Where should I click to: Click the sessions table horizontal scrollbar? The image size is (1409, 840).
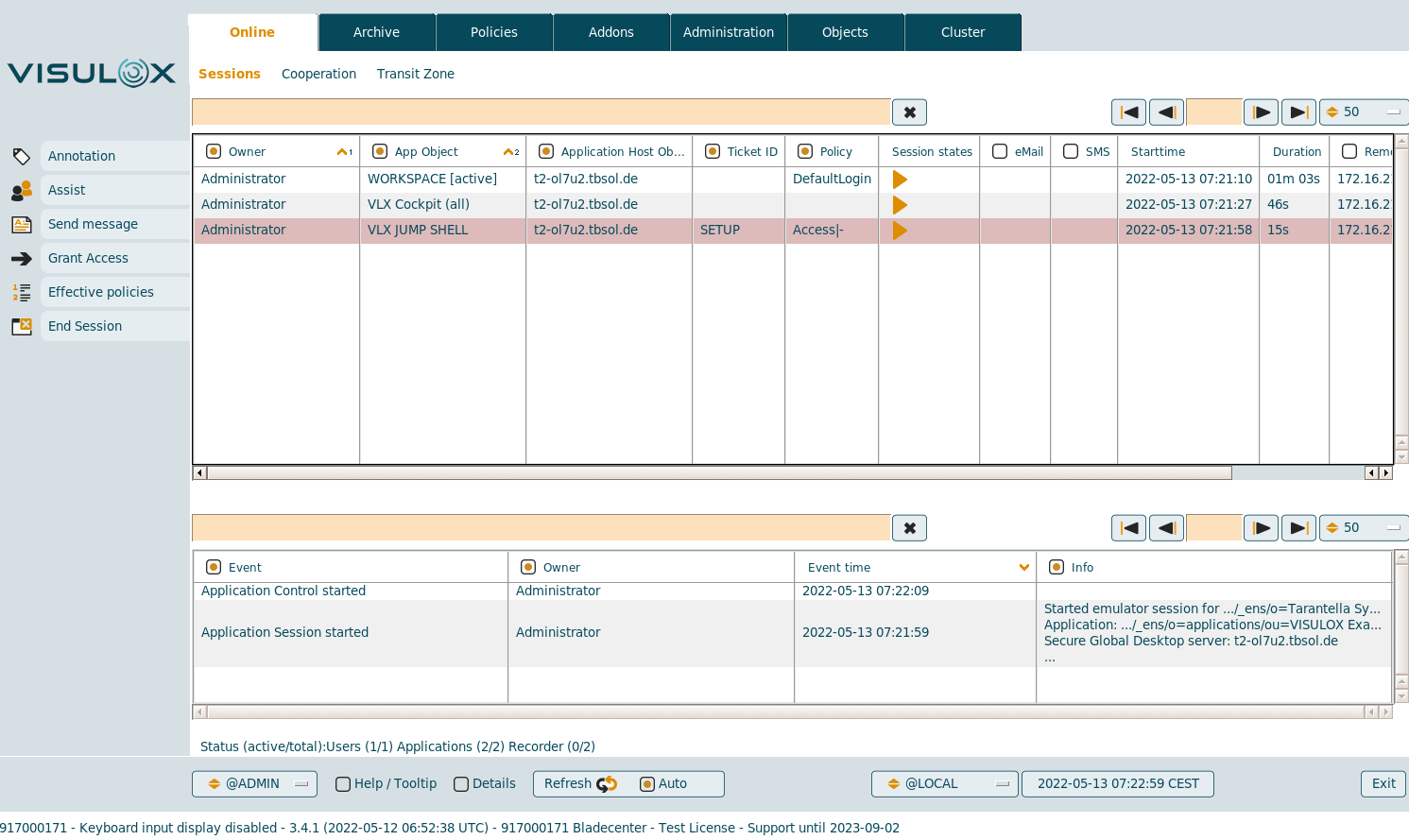coord(718,472)
